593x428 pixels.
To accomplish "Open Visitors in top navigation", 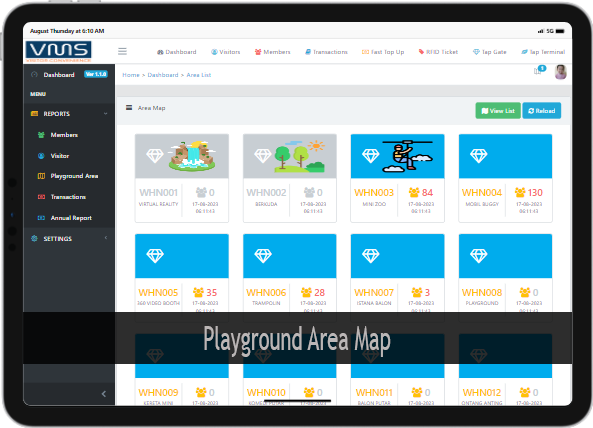I will [x=225, y=52].
